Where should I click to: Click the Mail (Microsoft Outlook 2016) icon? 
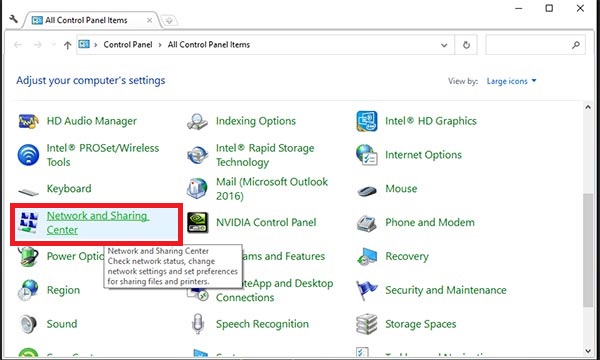pos(197,189)
